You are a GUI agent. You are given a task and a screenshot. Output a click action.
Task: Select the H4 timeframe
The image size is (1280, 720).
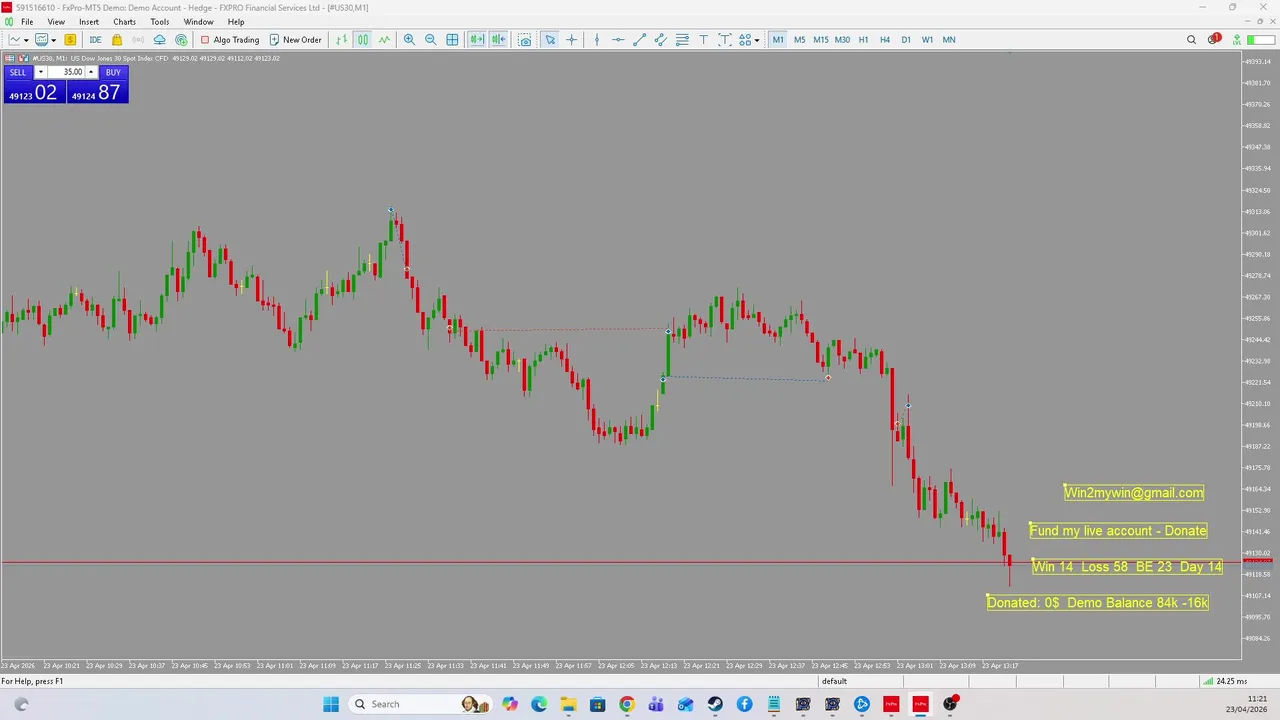884,40
